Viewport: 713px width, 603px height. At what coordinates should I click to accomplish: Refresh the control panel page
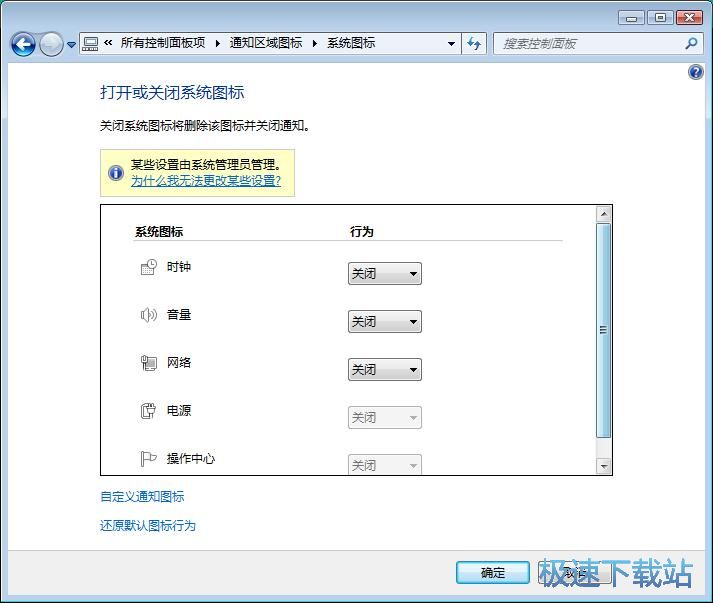pyautogui.click(x=474, y=44)
